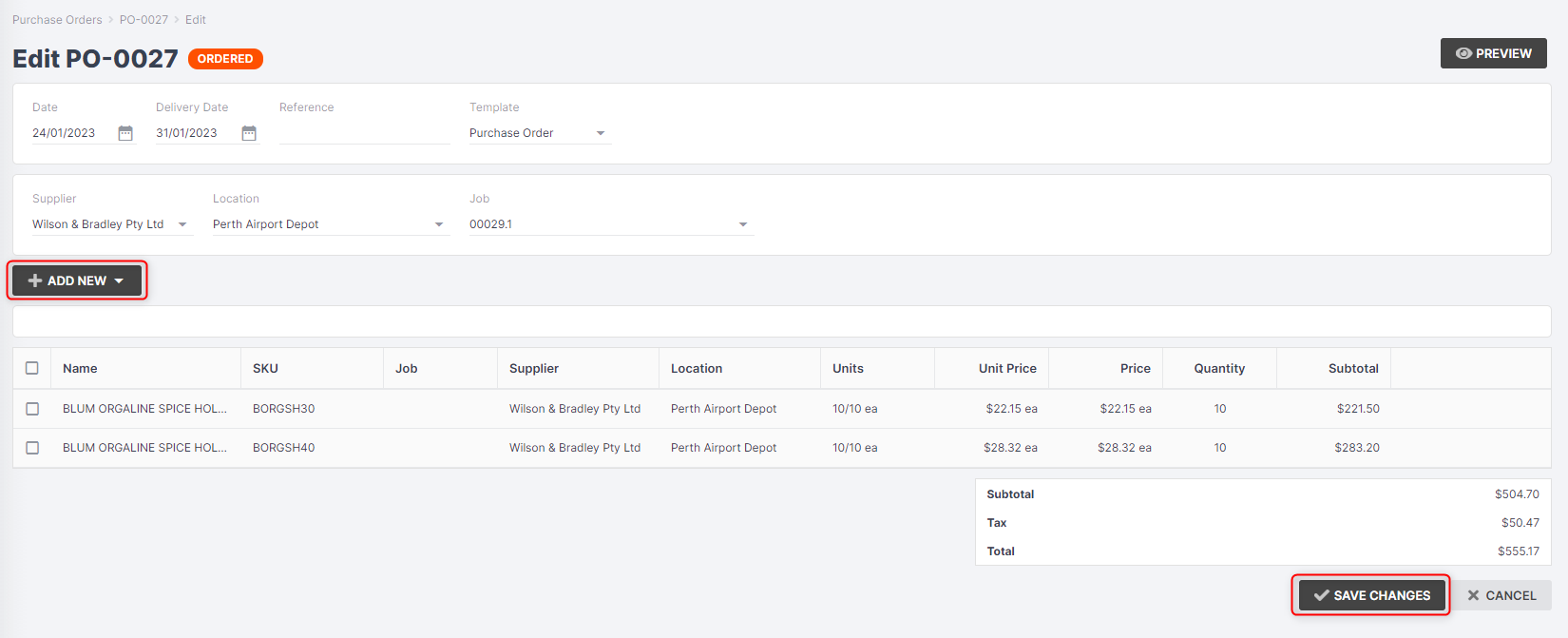Click the Name cell in the BORGSH40 row
This screenshot has width=1568, height=638.
click(144, 448)
